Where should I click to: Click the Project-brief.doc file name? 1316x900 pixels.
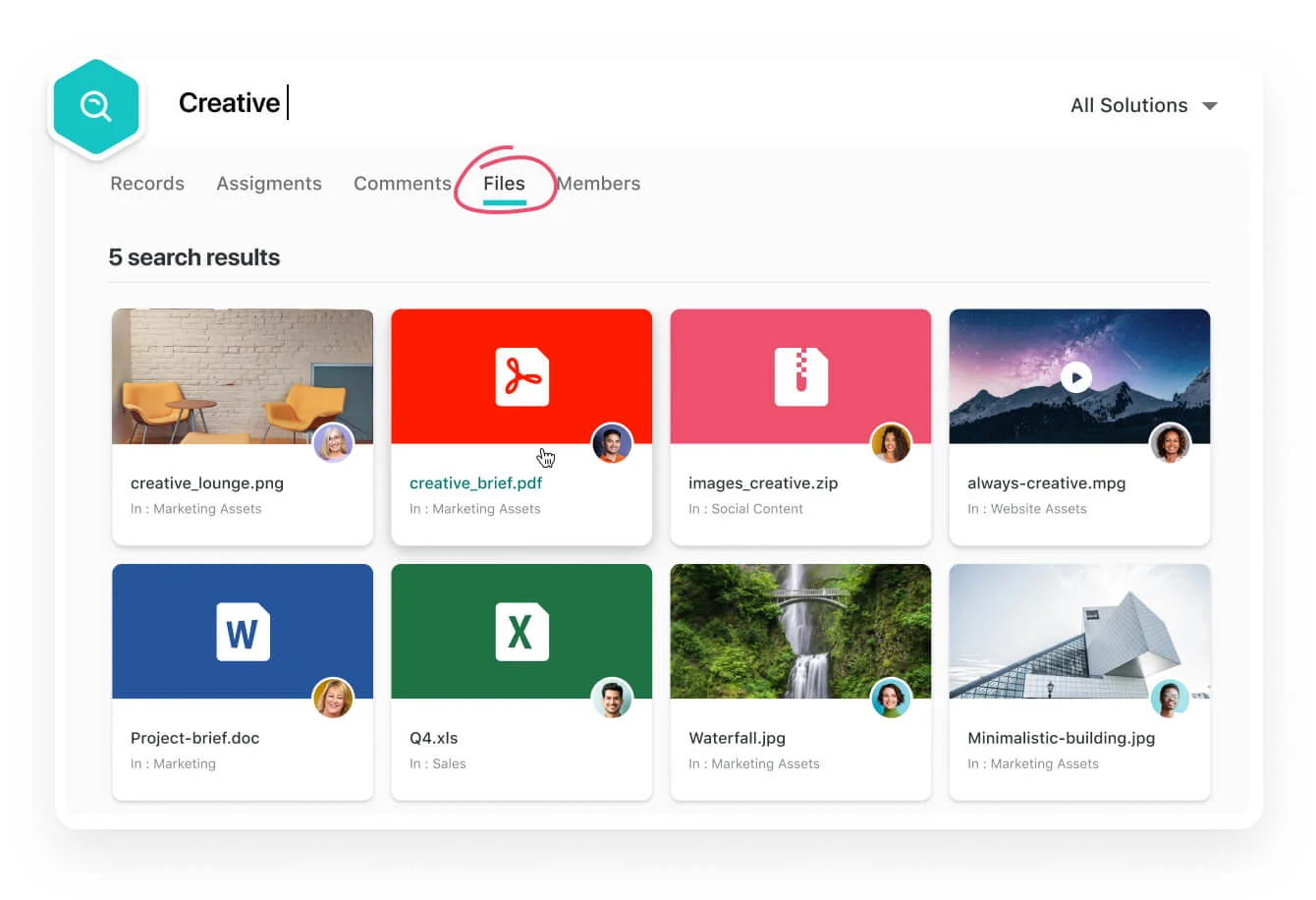click(195, 738)
